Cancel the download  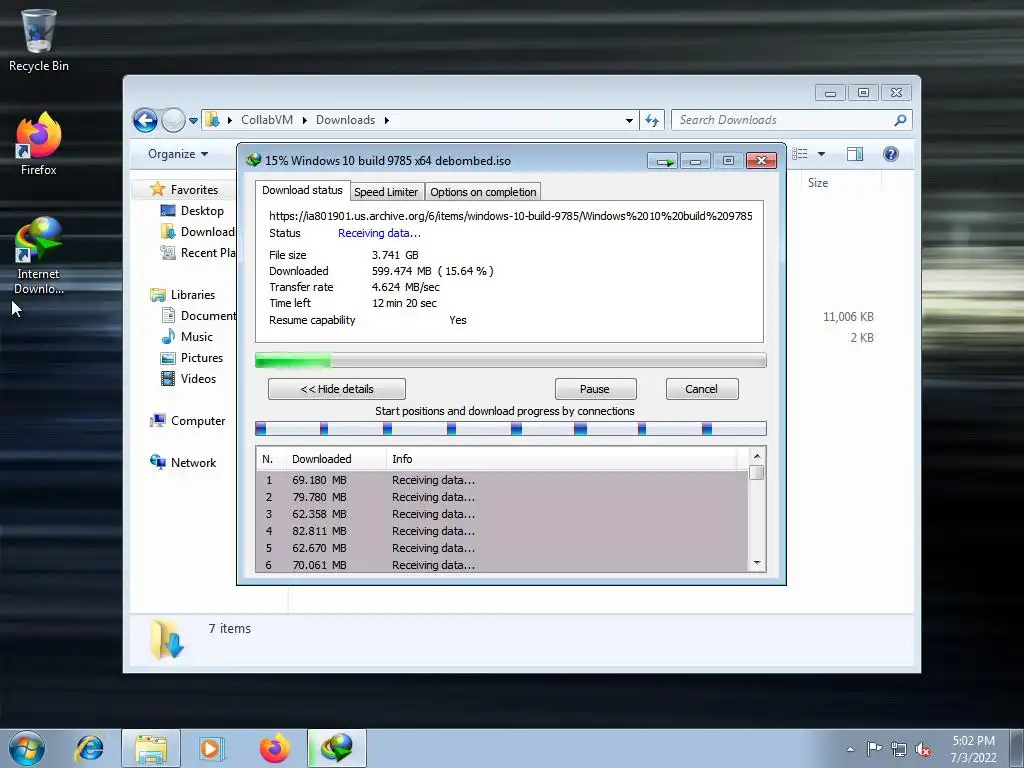pyautogui.click(x=701, y=389)
